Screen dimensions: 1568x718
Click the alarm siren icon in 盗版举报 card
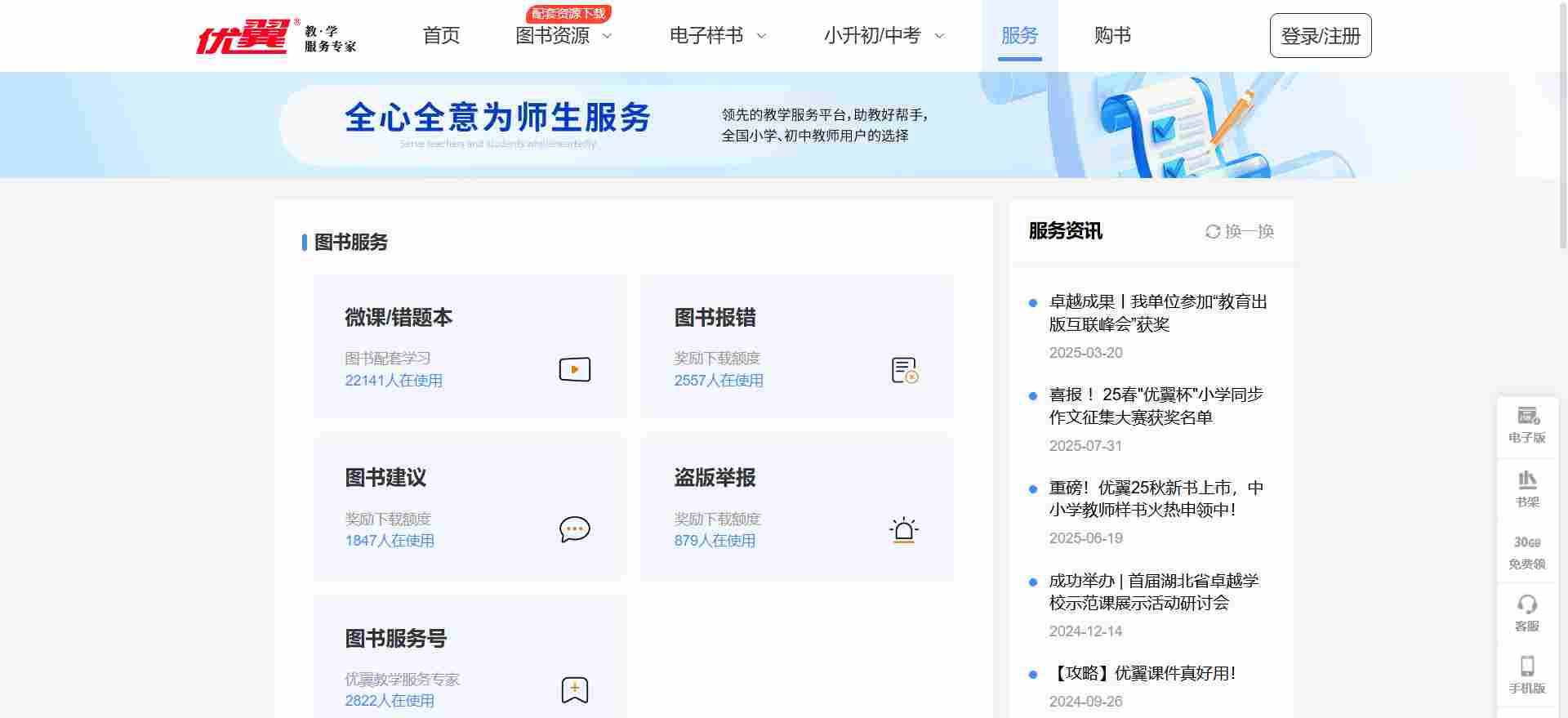tap(903, 530)
